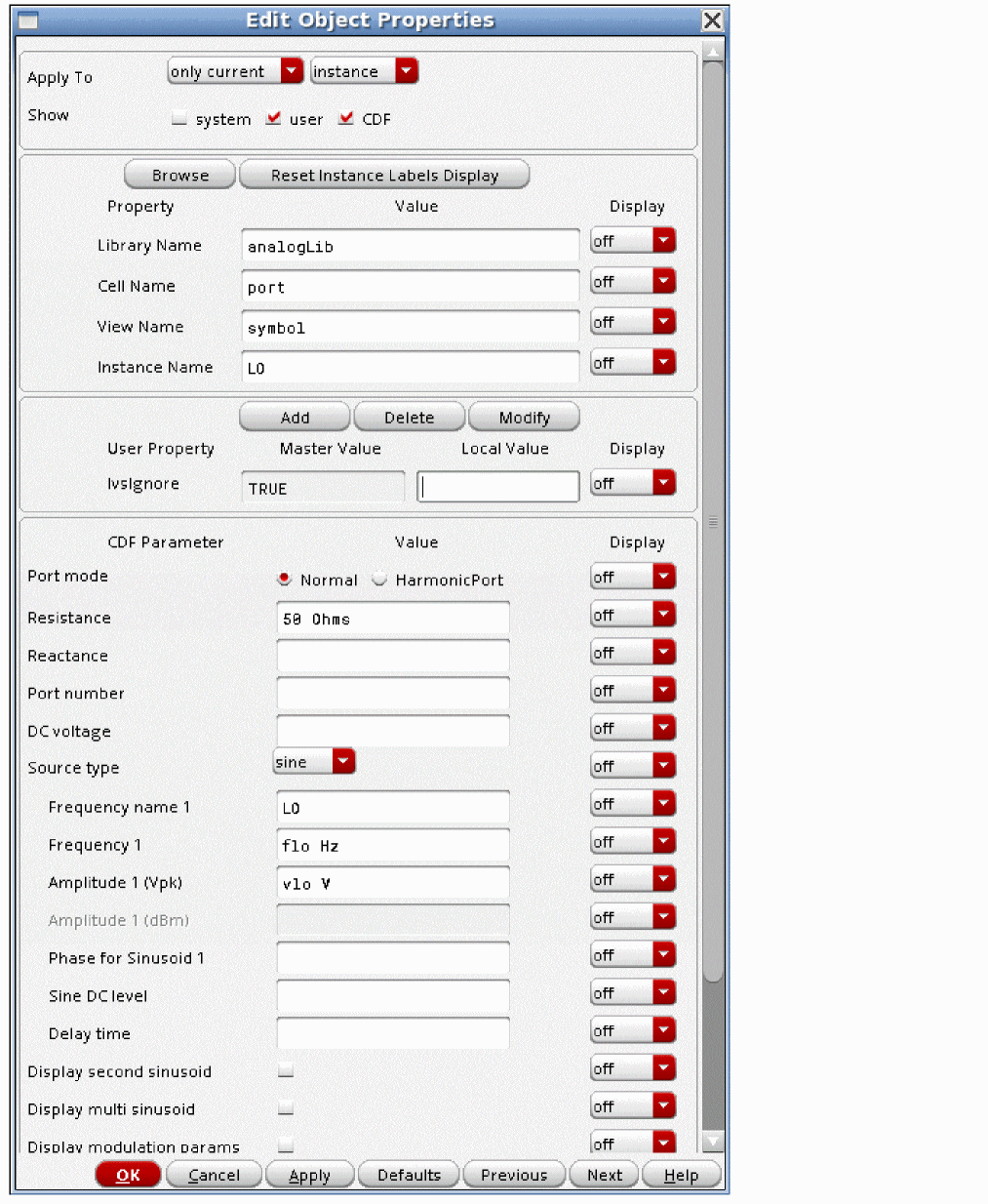Image resolution: width=988 pixels, height=1204 pixels.
Task: Select the HarmonicPort radio button
Action: click(x=379, y=580)
